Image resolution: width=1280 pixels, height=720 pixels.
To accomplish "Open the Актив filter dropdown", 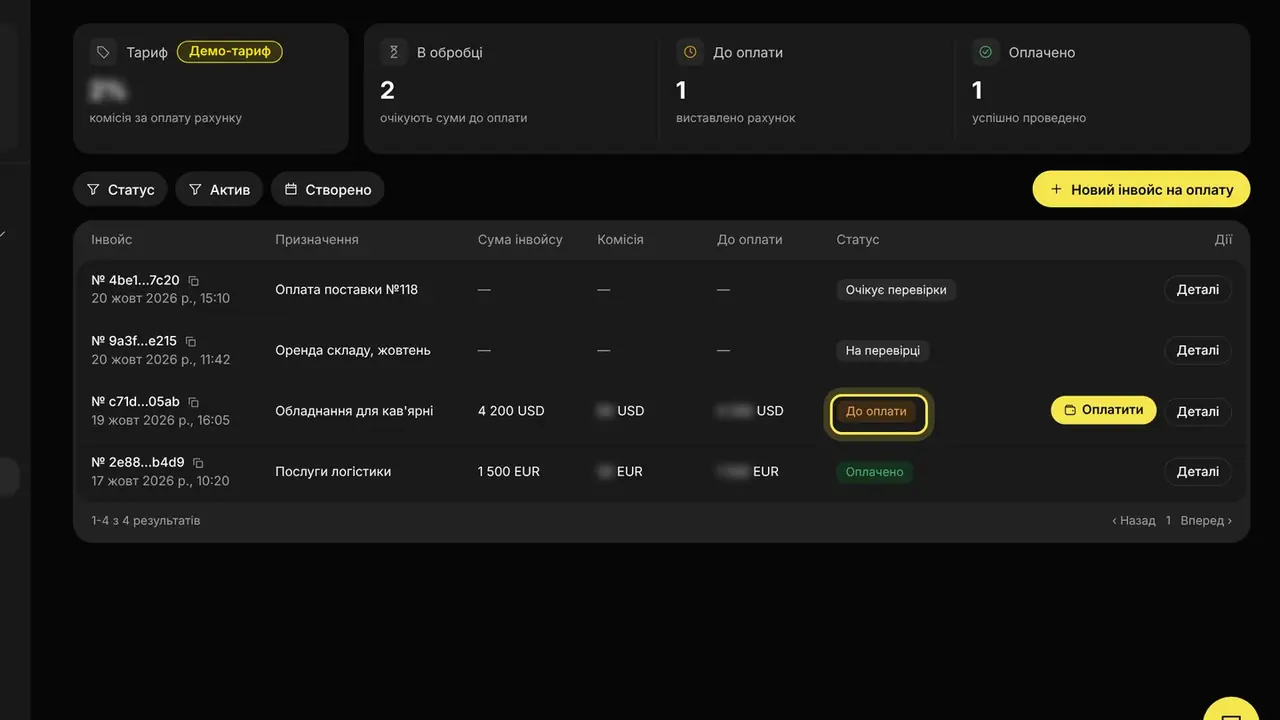I will coord(219,189).
